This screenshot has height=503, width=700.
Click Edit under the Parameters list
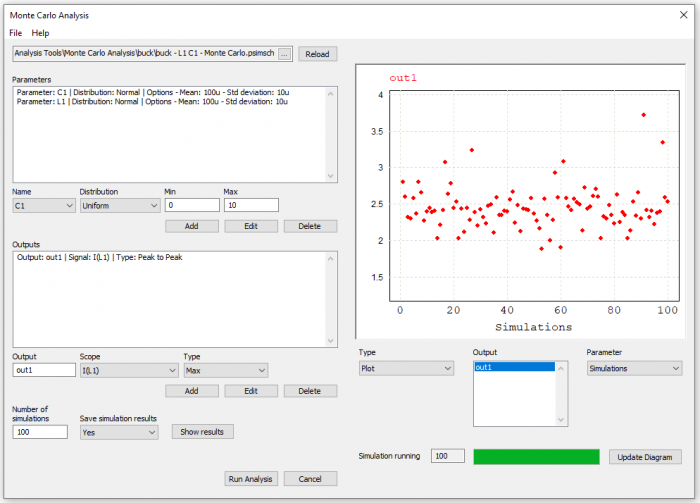[251, 226]
